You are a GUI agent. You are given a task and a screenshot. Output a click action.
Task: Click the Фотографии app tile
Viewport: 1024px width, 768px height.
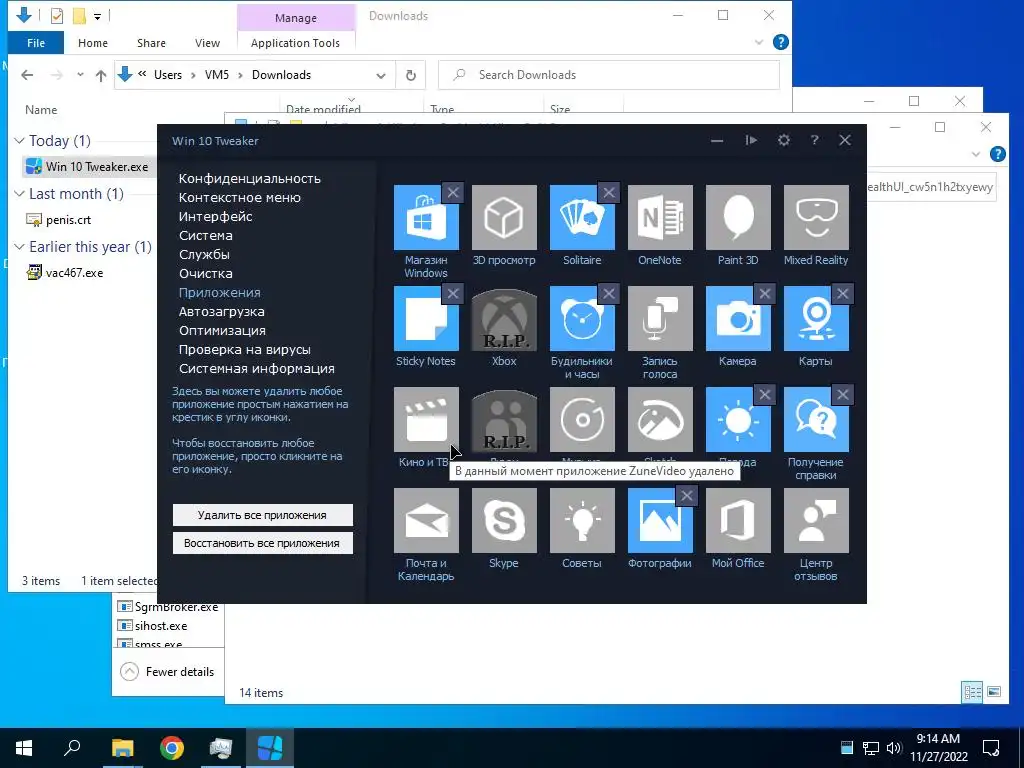coord(660,520)
